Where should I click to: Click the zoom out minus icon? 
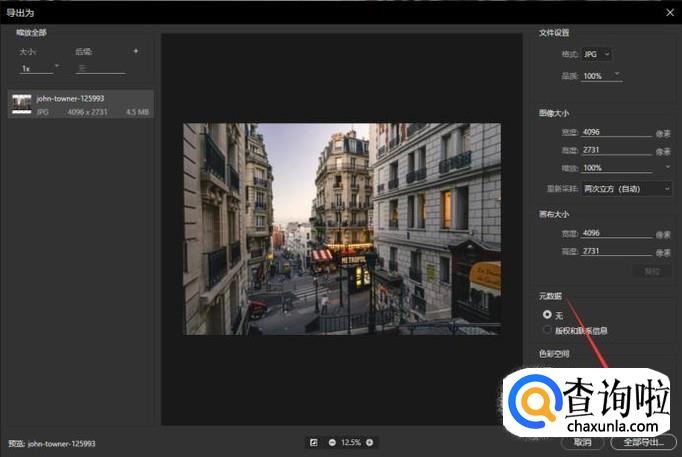(331, 442)
